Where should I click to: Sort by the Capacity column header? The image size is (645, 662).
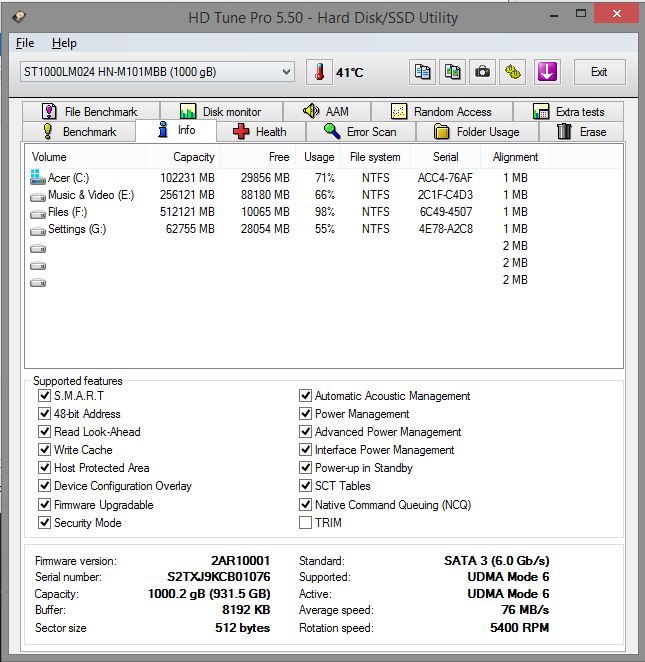[x=183, y=157]
